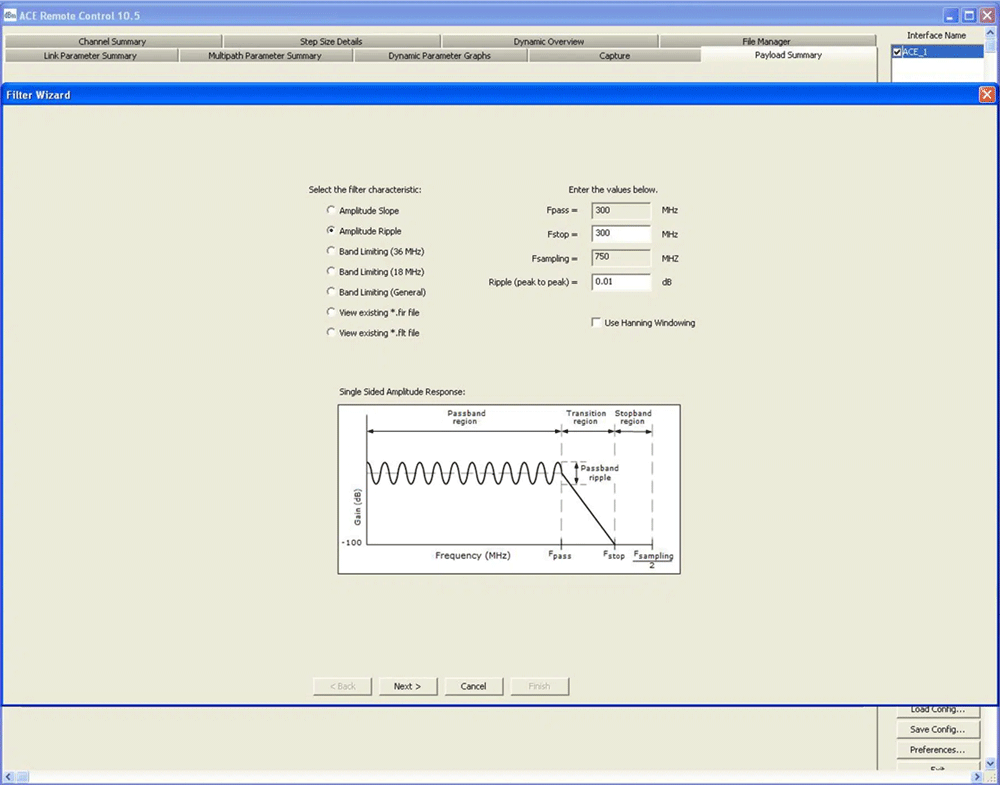Click the Ripple peak to peak field
Image resolution: width=1000 pixels, height=785 pixels.
click(620, 282)
